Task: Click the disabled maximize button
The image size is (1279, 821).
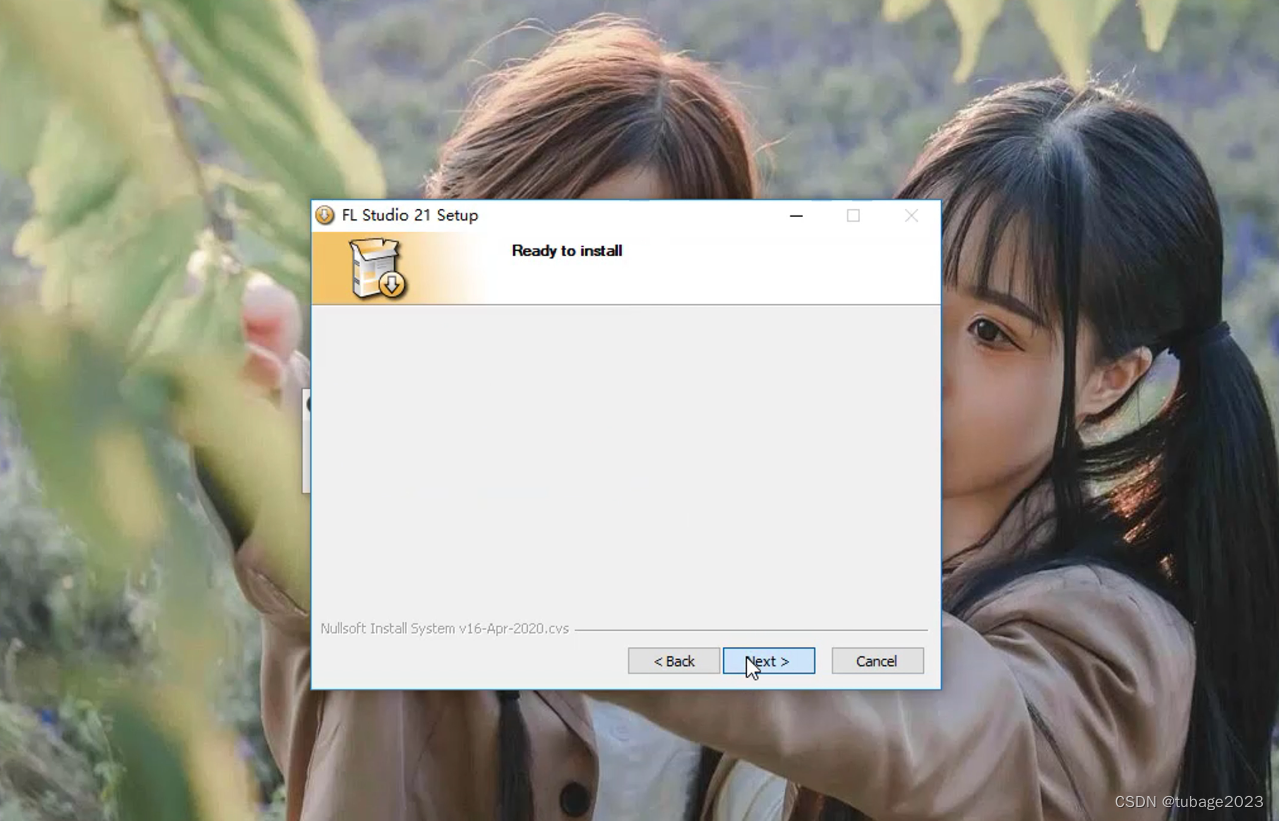Action: (853, 215)
